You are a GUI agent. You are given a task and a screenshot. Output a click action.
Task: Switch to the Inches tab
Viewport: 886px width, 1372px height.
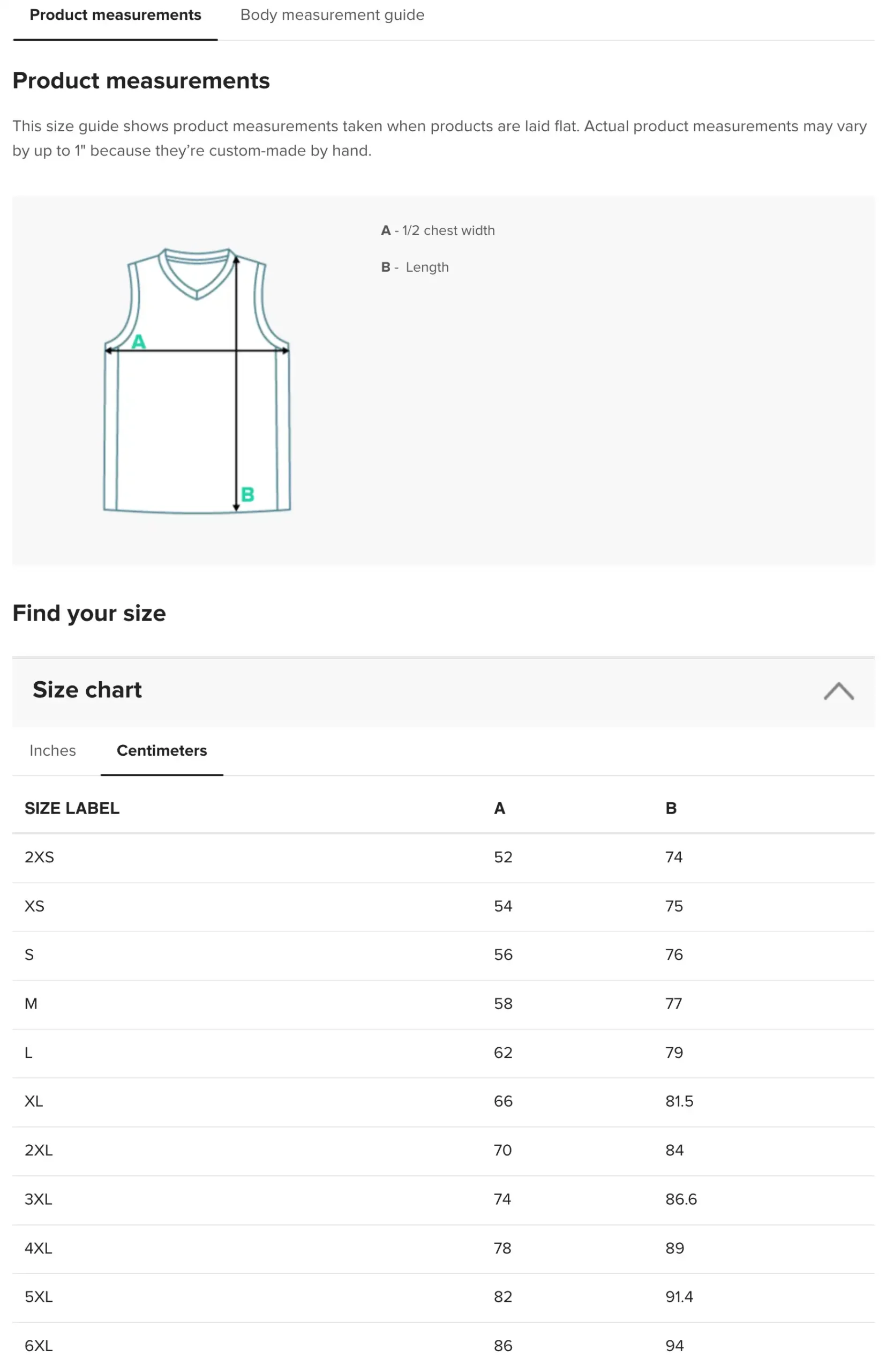(52, 750)
